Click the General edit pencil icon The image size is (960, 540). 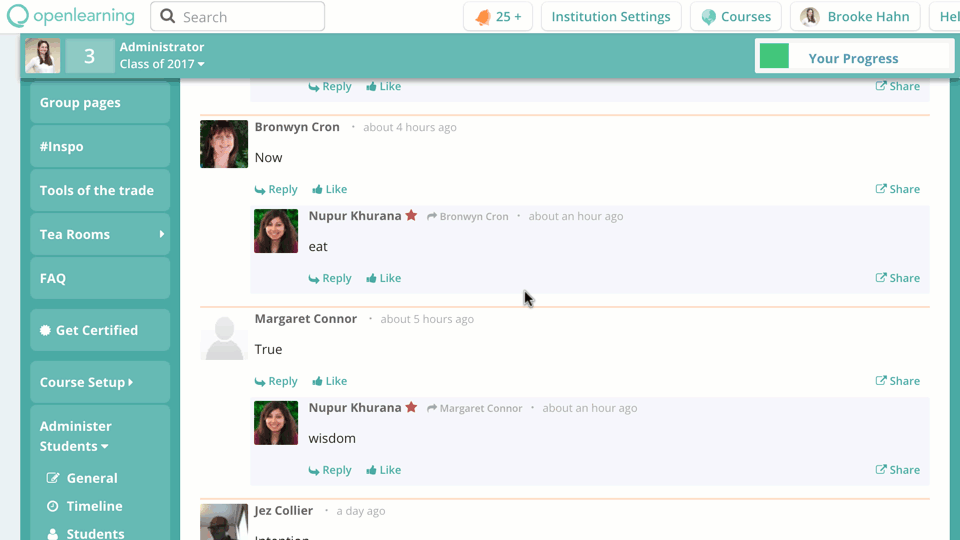tap(53, 478)
